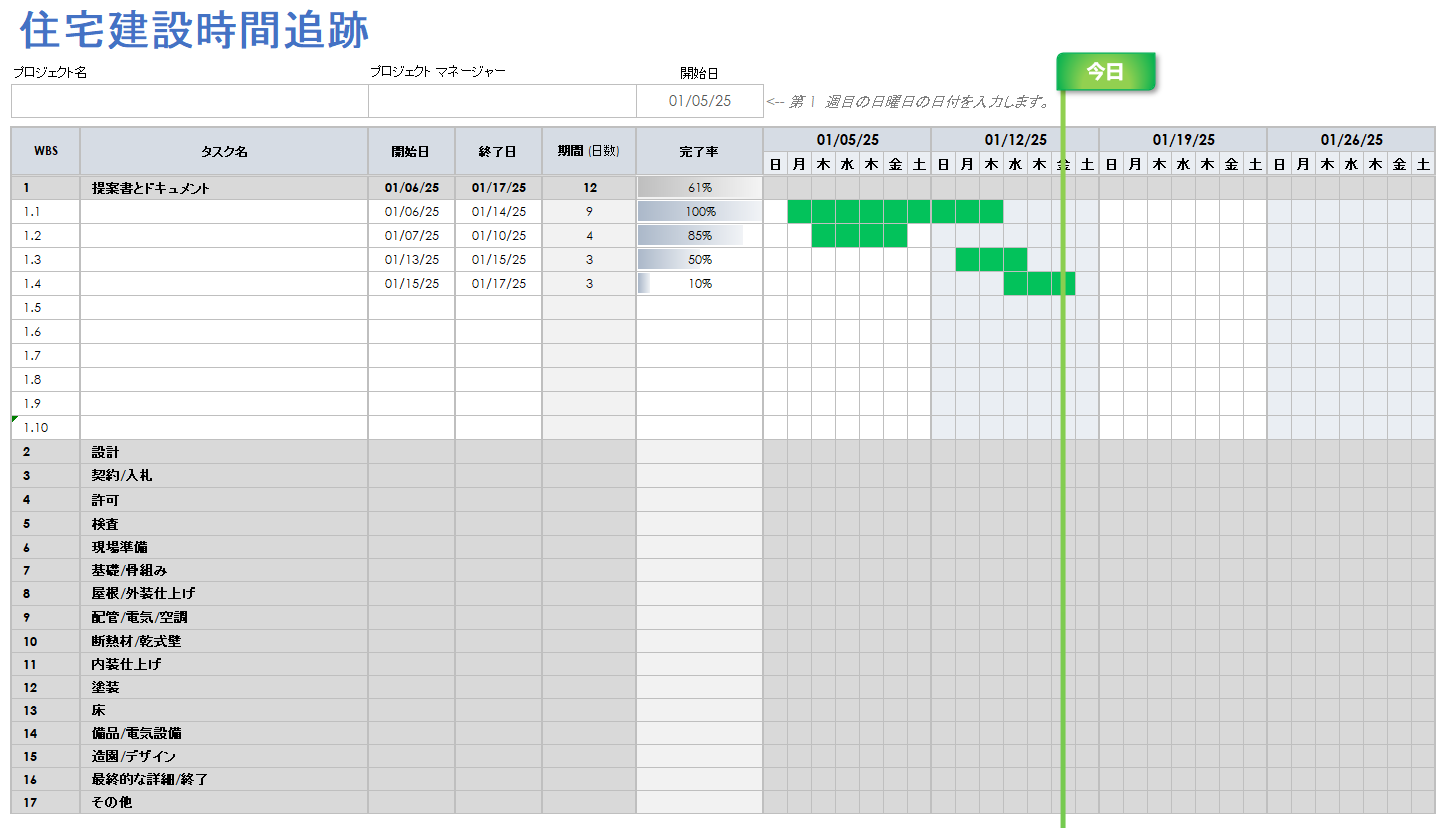Click the 10% progress bar in row 1.4
Image resolution: width=1436 pixels, height=828 pixels.
pos(700,284)
